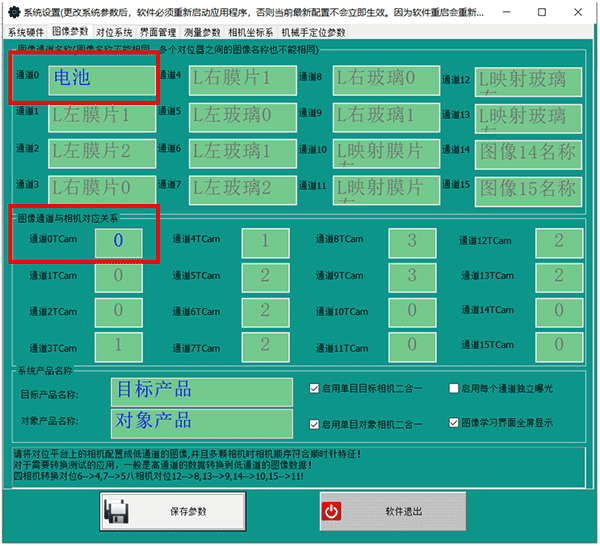600x546 pixels.
Task: Click the 通道0TCam camera number field
Action: (x=118, y=241)
